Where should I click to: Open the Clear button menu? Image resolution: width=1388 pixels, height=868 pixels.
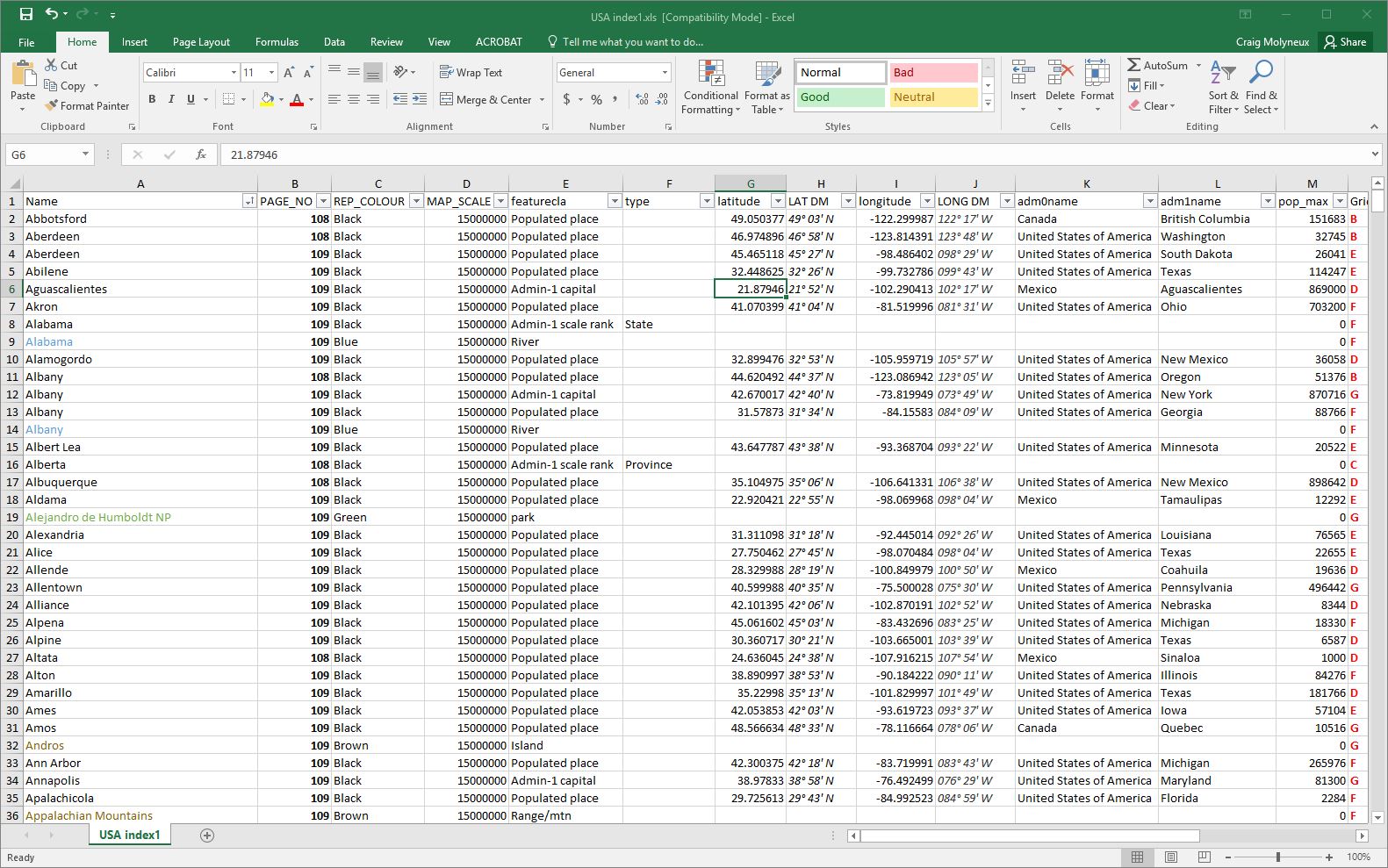[x=1152, y=106]
